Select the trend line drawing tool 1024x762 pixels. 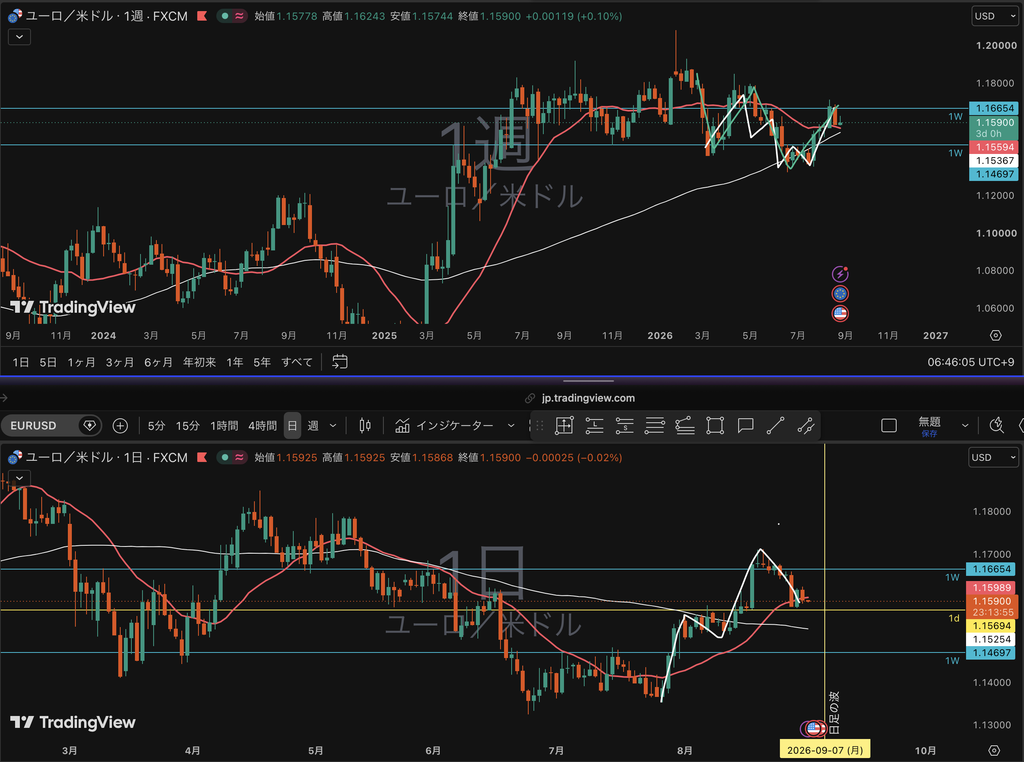point(775,426)
